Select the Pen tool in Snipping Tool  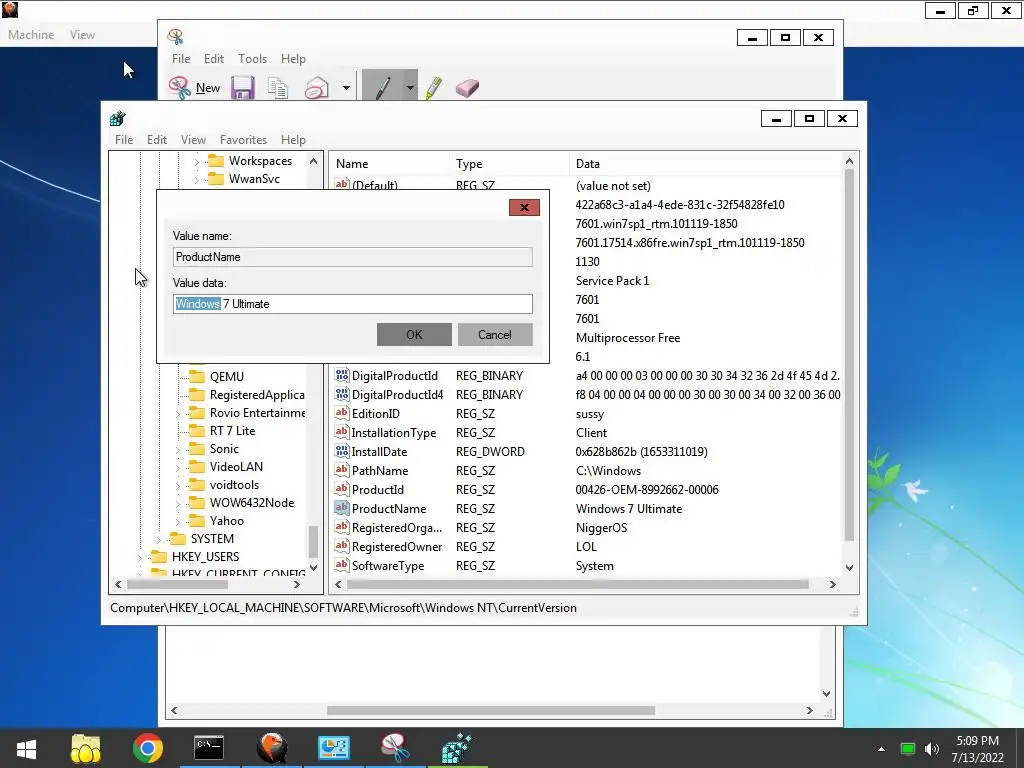pyautogui.click(x=383, y=88)
